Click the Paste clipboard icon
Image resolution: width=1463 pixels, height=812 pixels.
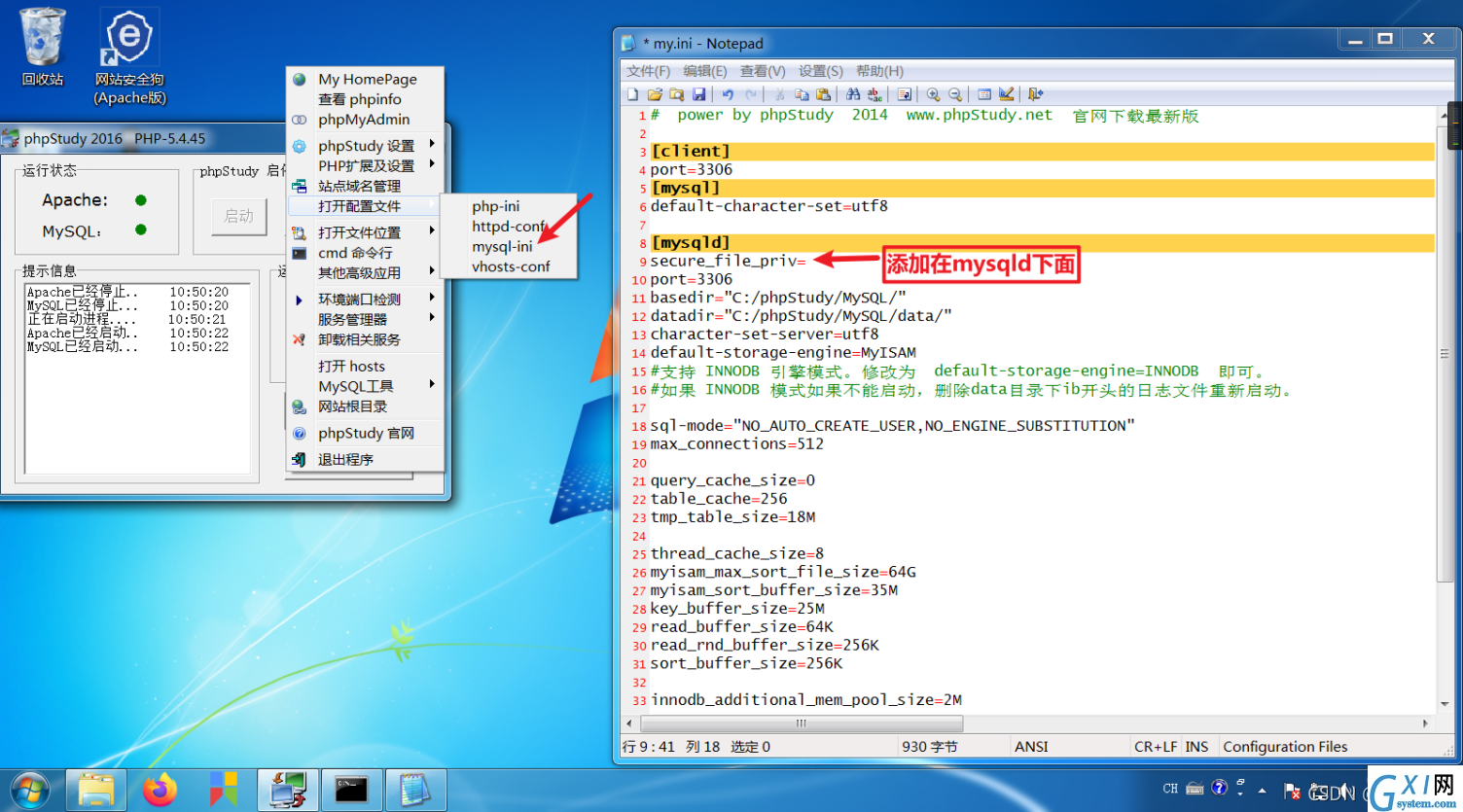click(x=823, y=94)
